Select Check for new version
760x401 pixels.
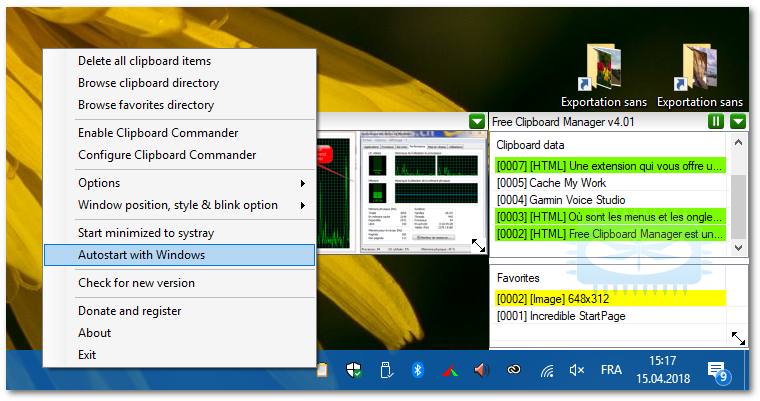coord(180,283)
